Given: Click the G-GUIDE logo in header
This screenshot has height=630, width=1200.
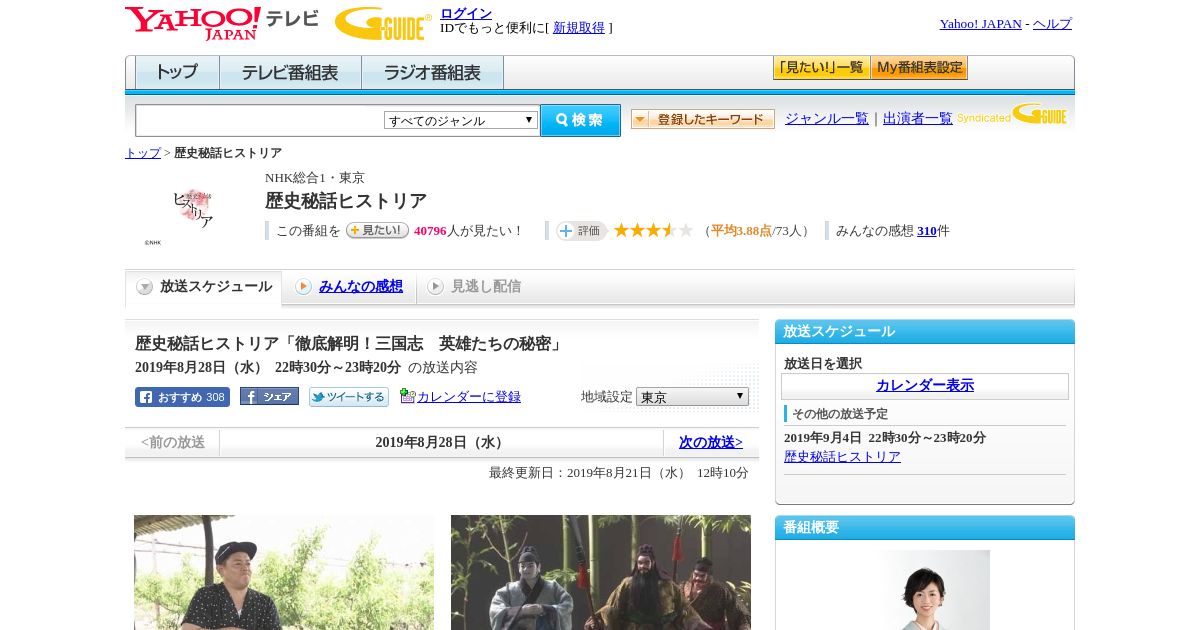Looking at the screenshot, I should [x=383, y=23].
